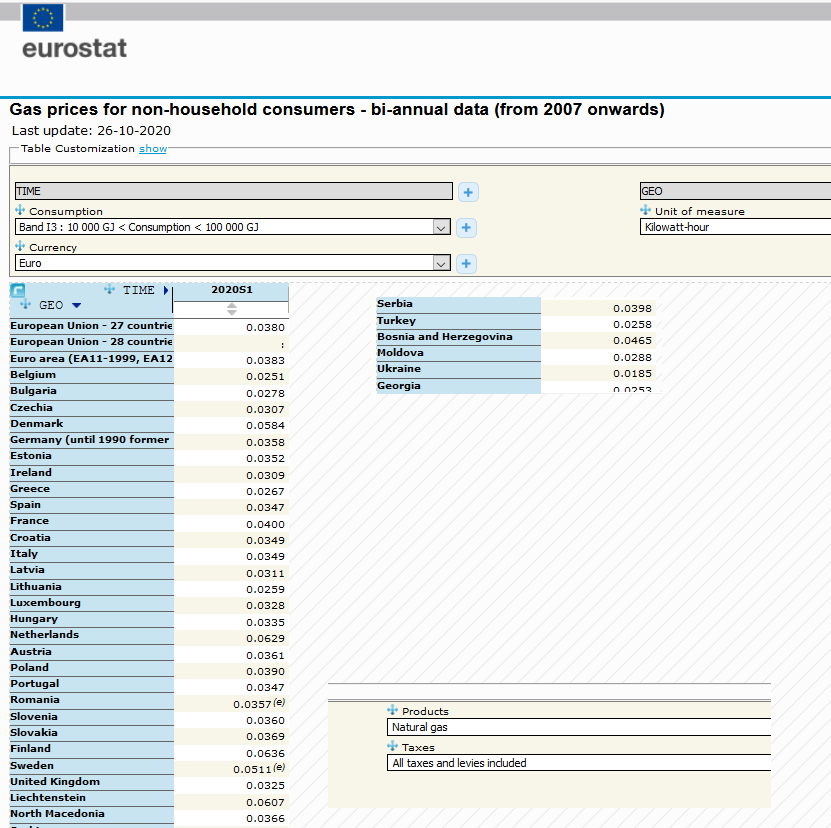The width and height of the screenshot is (831, 828).
Task: Click the show link for Table Customization
Action: (x=153, y=149)
